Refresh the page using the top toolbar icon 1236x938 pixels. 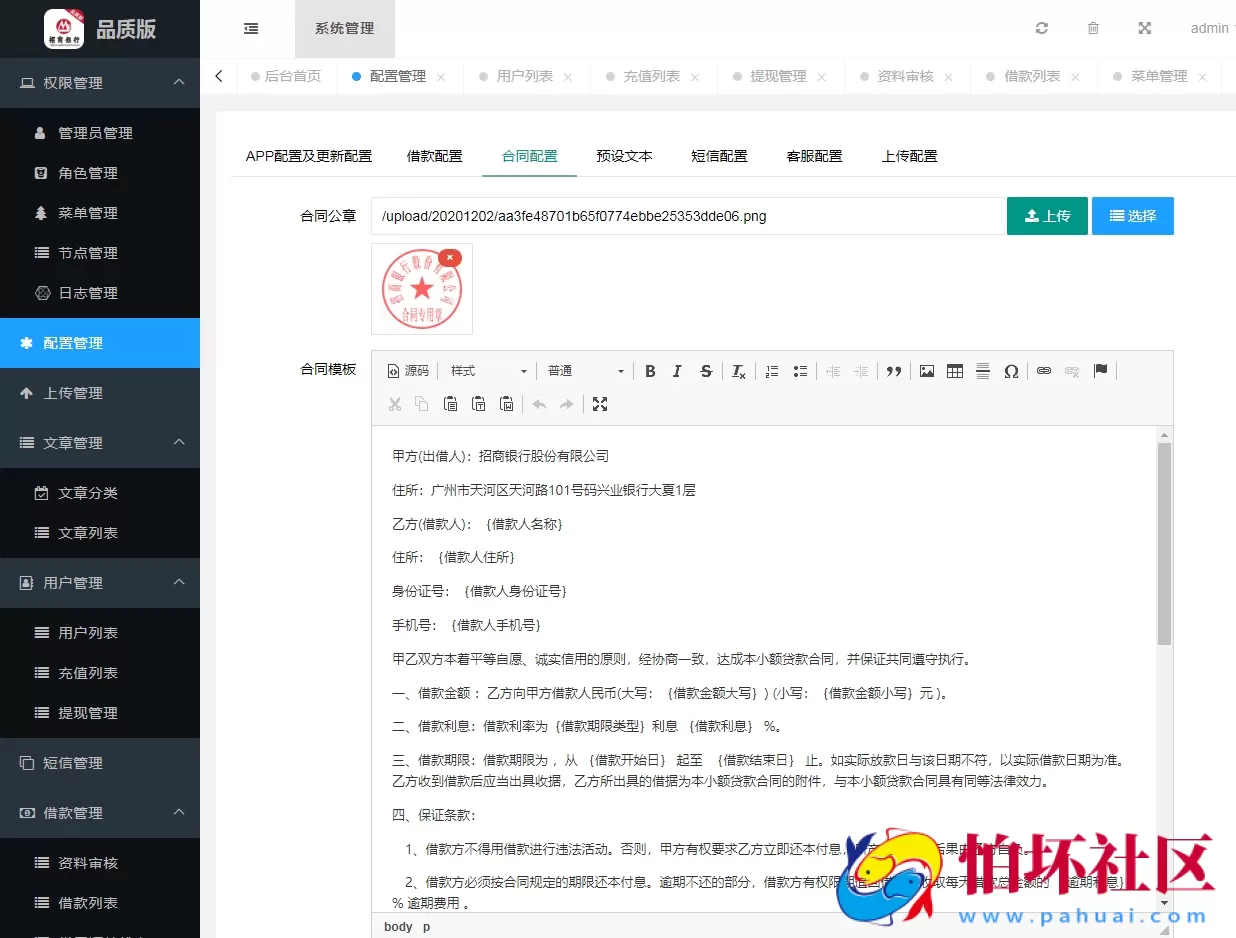pyautogui.click(x=1041, y=28)
